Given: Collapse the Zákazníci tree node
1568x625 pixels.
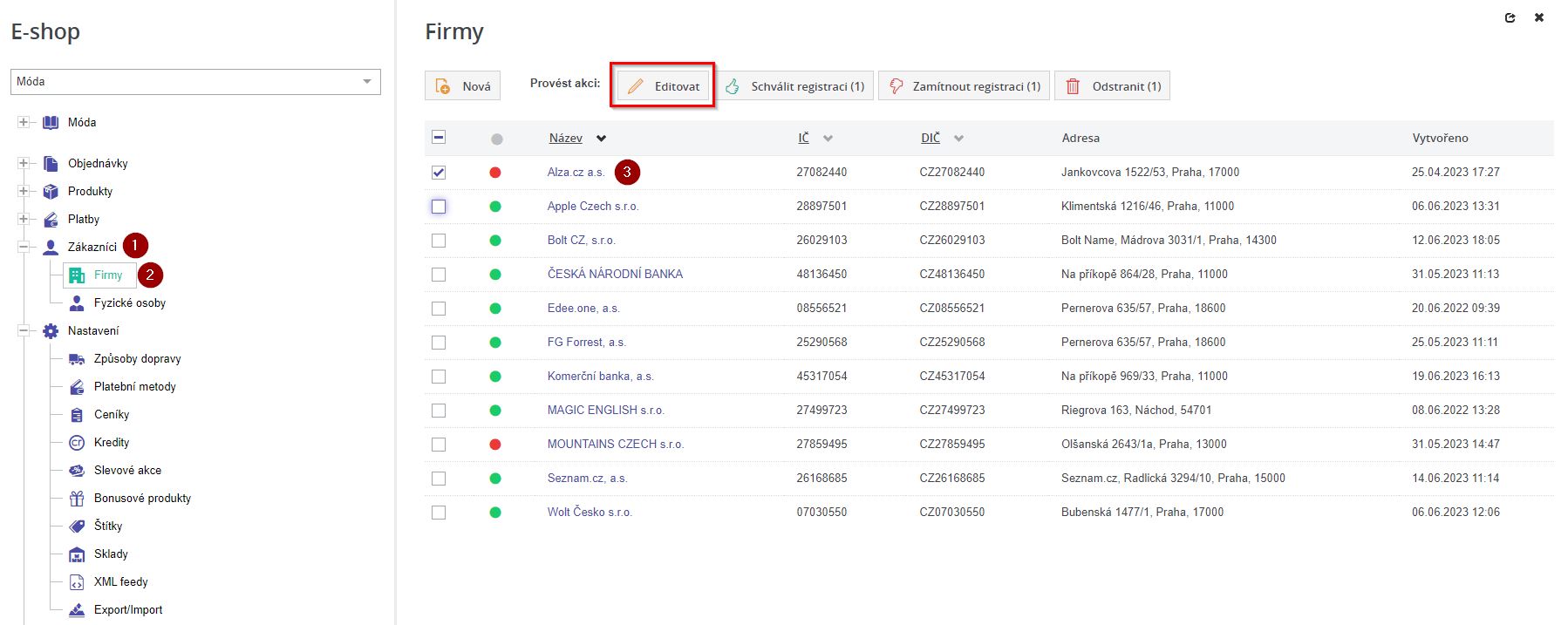Looking at the screenshot, I should (x=24, y=248).
